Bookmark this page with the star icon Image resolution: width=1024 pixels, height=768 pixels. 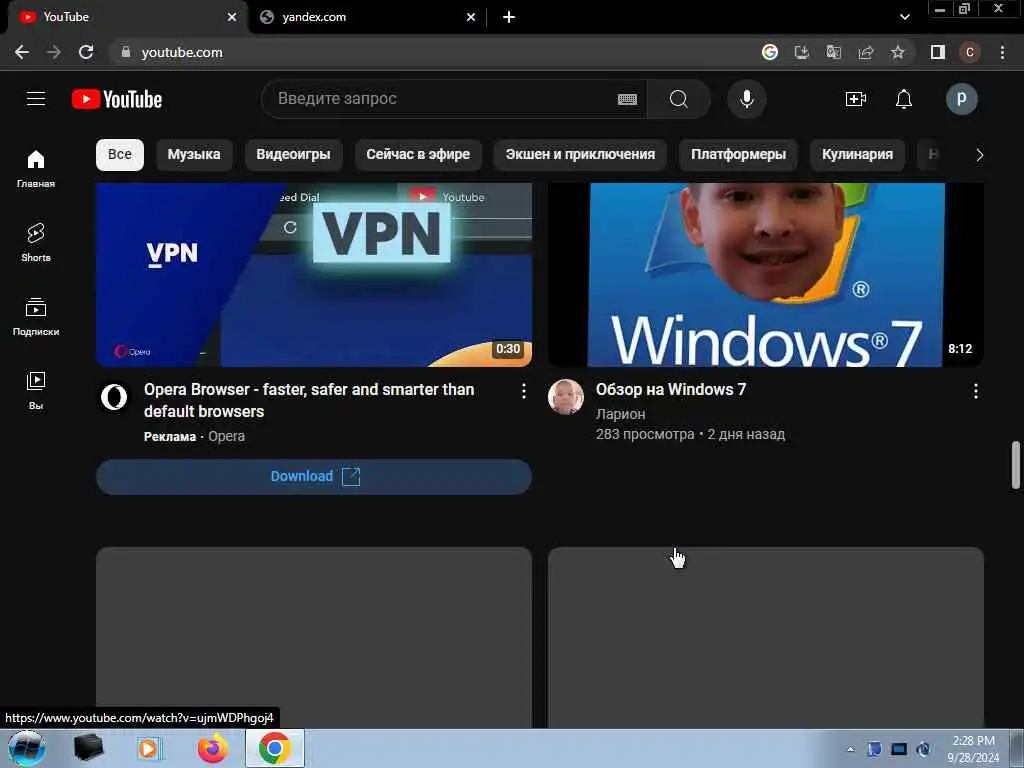pyautogui.click(x=898, y=52)
